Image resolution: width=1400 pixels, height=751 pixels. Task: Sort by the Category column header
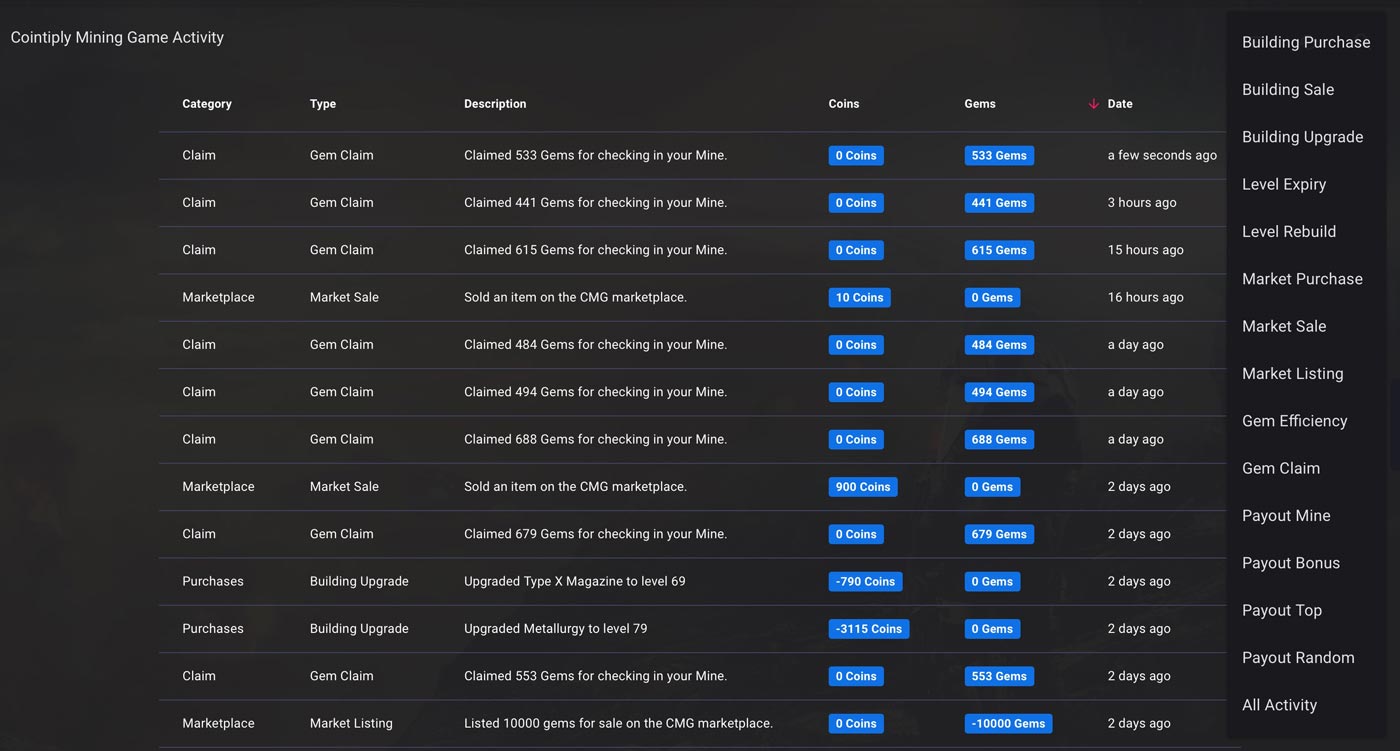(x=207, y=104)
